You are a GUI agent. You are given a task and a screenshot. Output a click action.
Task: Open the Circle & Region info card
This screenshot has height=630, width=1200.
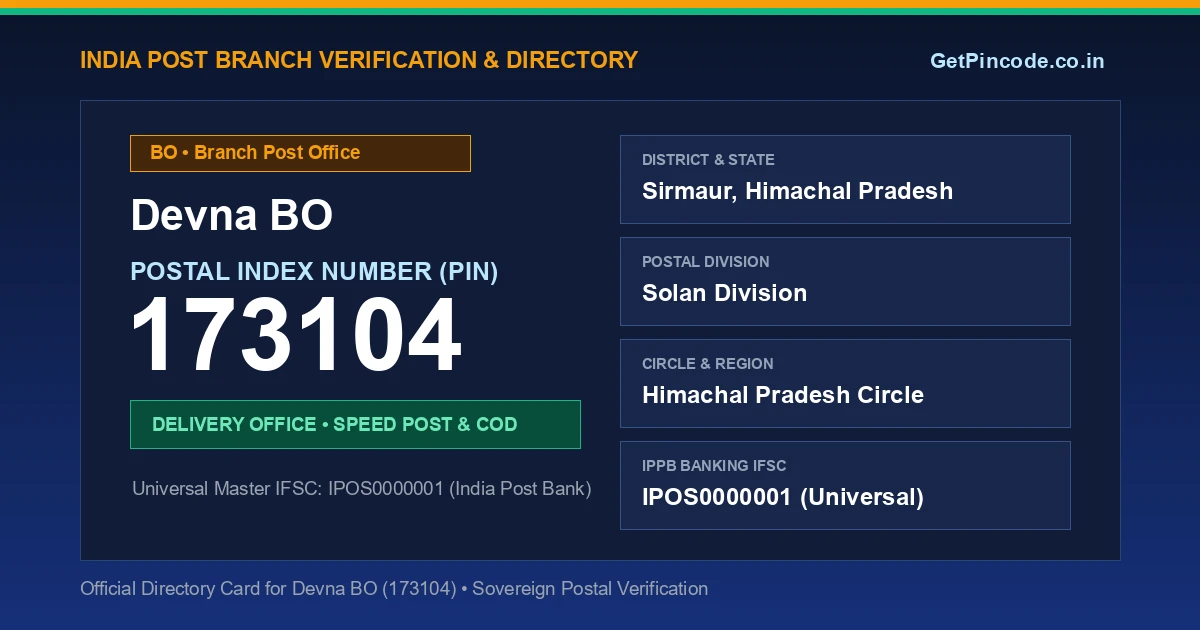pyautogui.click(x=845, y=383)
